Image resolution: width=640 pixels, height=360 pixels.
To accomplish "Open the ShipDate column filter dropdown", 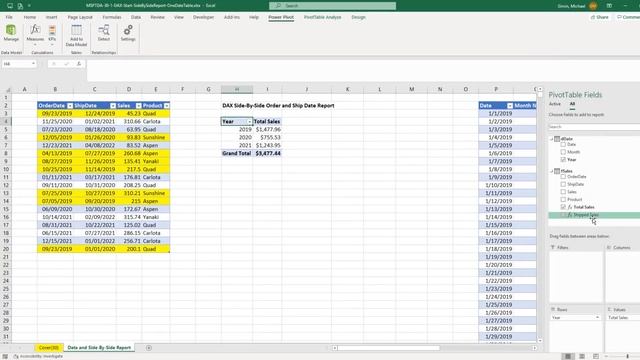I will (113, 106).
